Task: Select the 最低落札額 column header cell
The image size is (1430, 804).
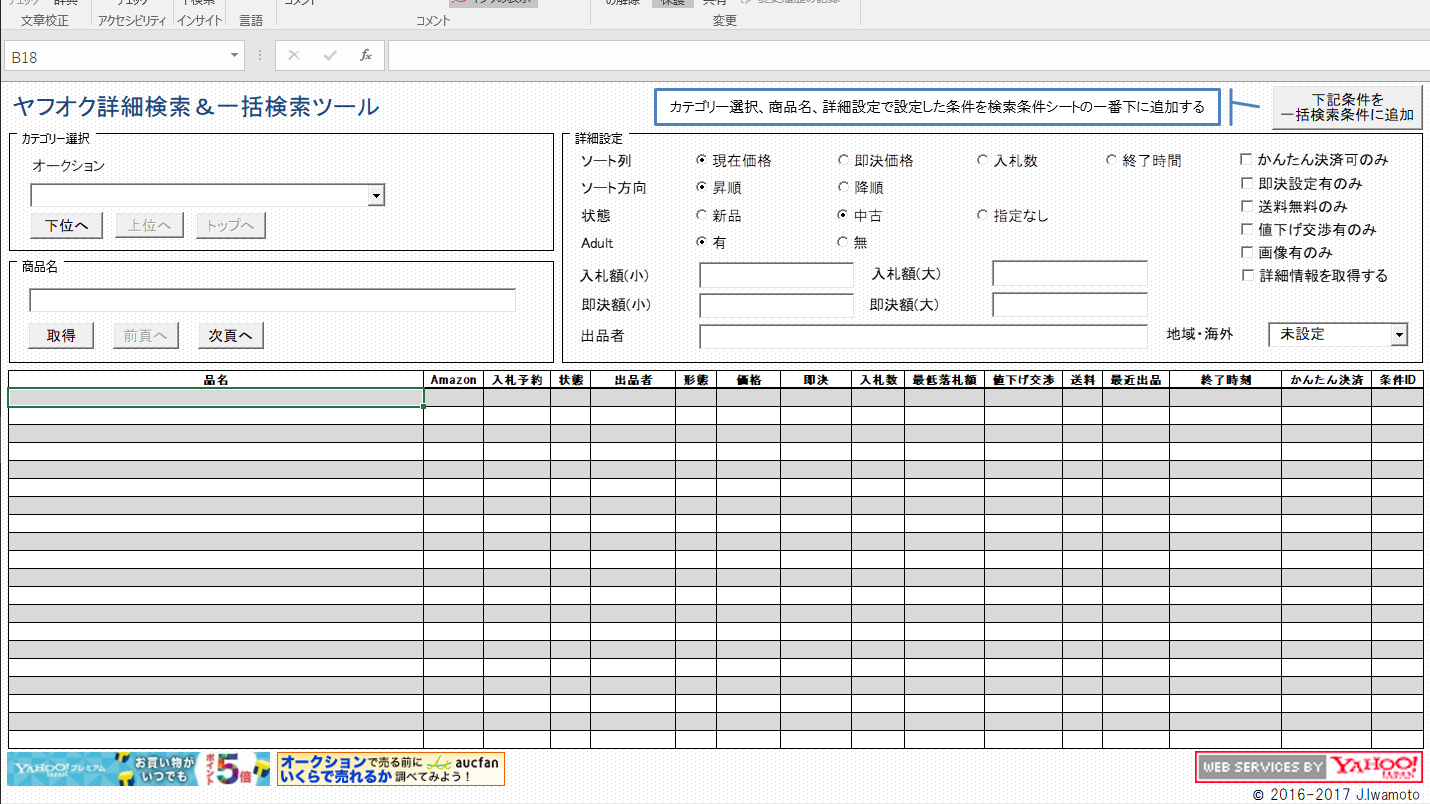Action: tap(944, 380)
